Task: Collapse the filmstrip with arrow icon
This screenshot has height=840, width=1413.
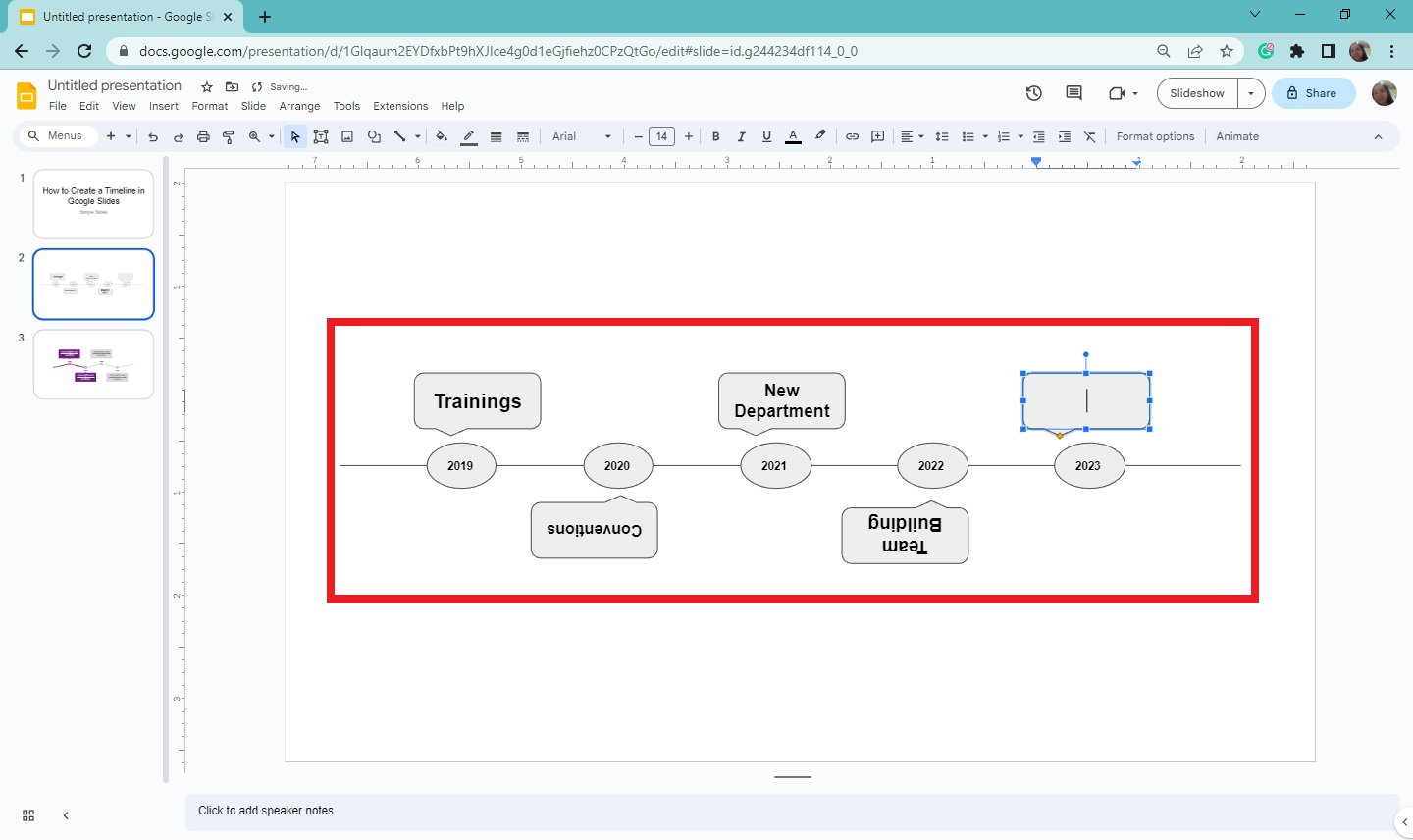Action: [x=66, y=815]
